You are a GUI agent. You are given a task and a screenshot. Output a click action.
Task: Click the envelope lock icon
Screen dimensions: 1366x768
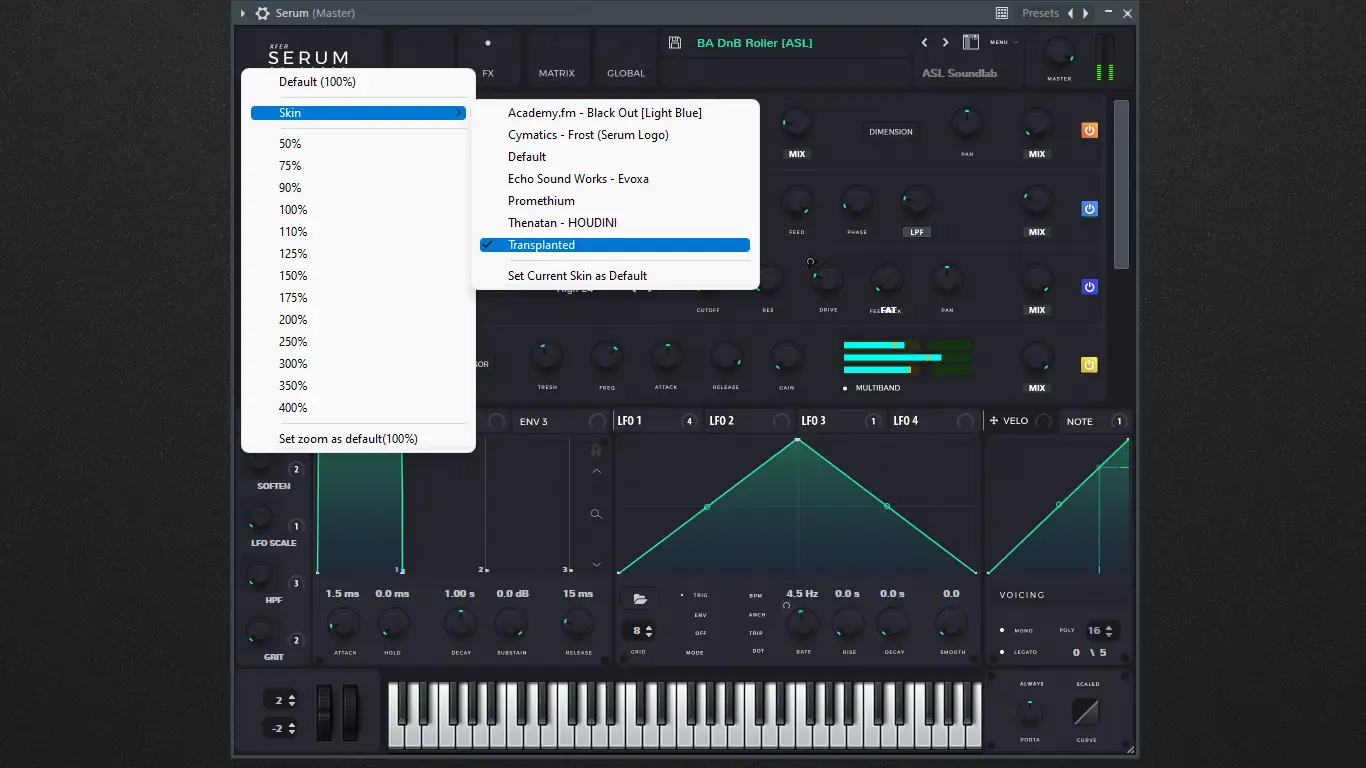tap(596, 450)
